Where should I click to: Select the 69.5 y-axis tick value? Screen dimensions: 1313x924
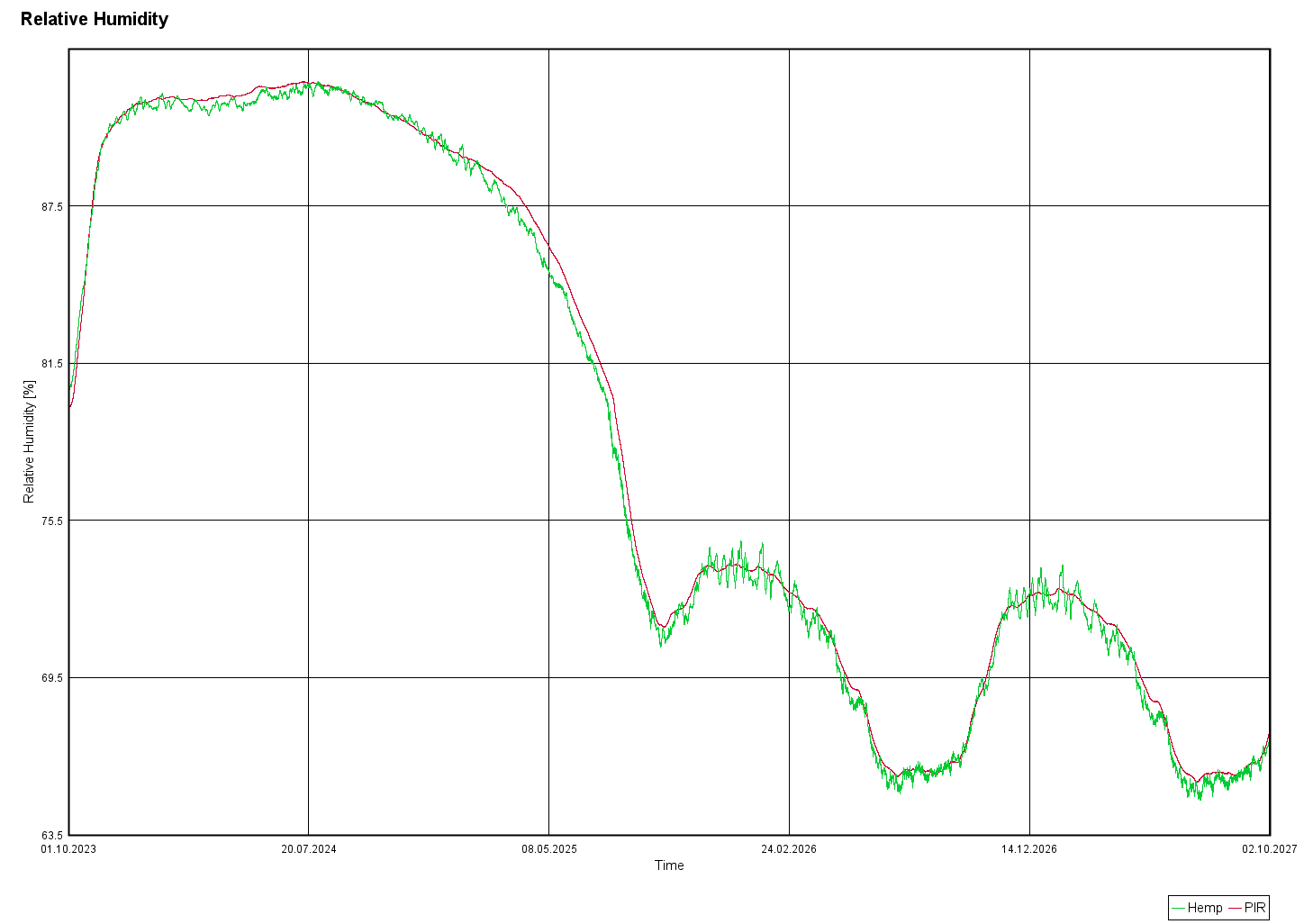point(52,677)
